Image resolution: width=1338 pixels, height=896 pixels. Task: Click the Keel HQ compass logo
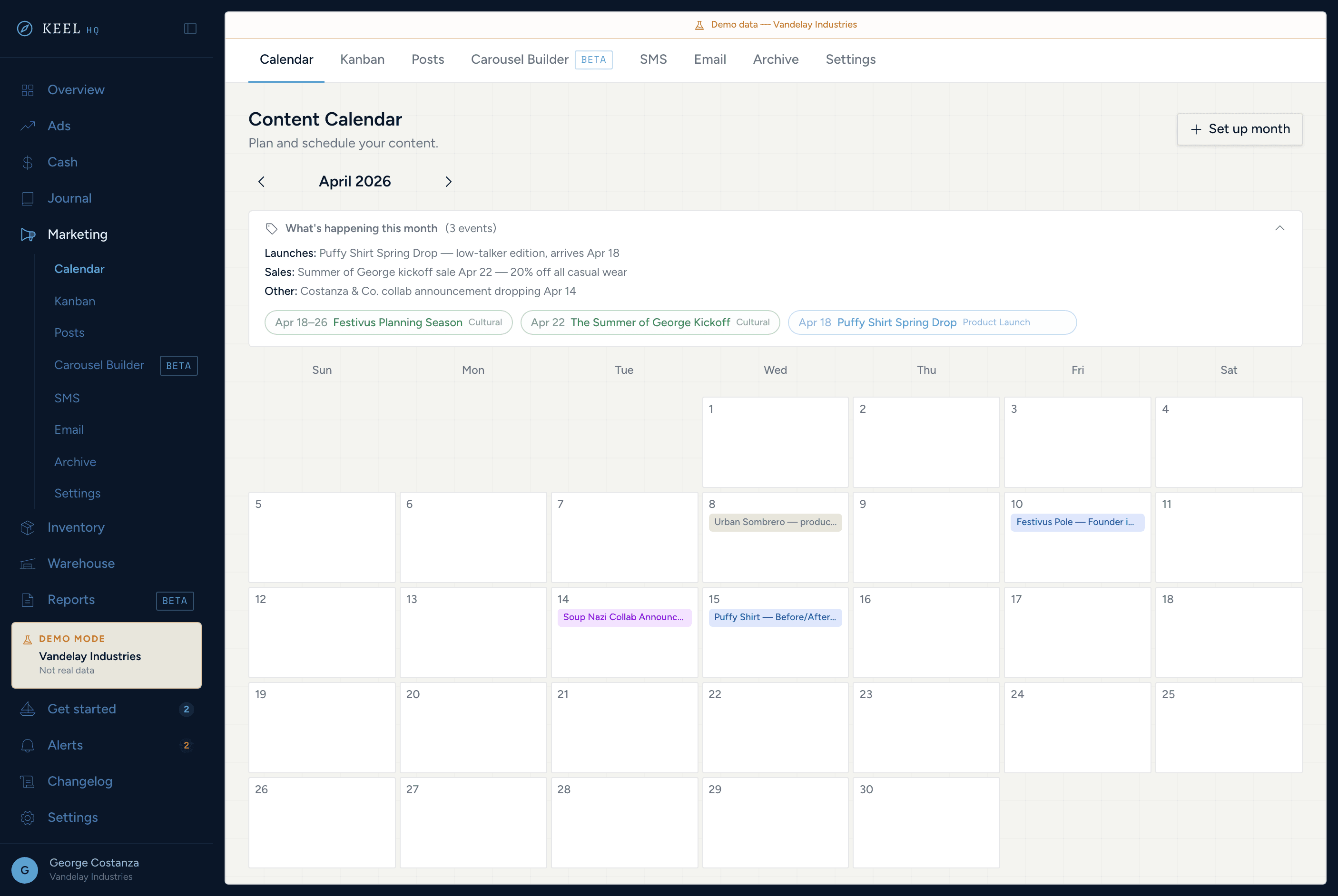click(x=25, y=29)
